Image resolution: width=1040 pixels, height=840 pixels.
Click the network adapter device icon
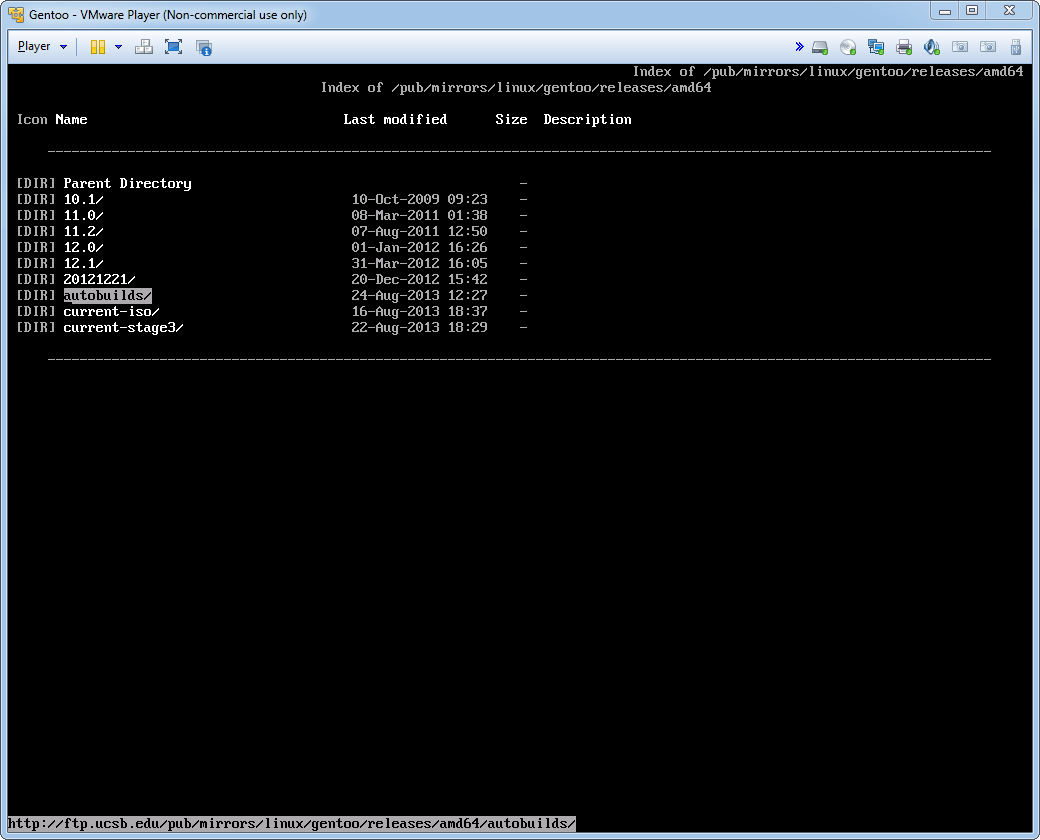coord(876,47)
